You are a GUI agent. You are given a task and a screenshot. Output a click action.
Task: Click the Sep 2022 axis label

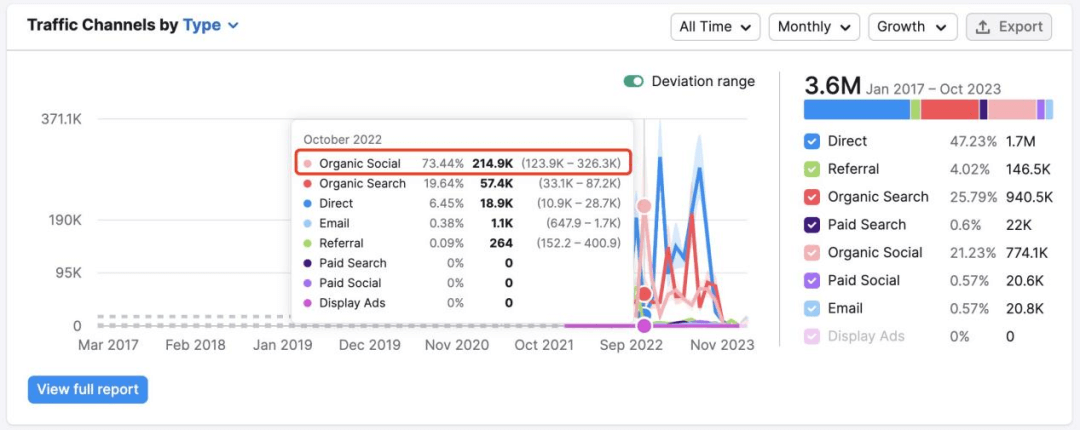click(x=632, y=345)
